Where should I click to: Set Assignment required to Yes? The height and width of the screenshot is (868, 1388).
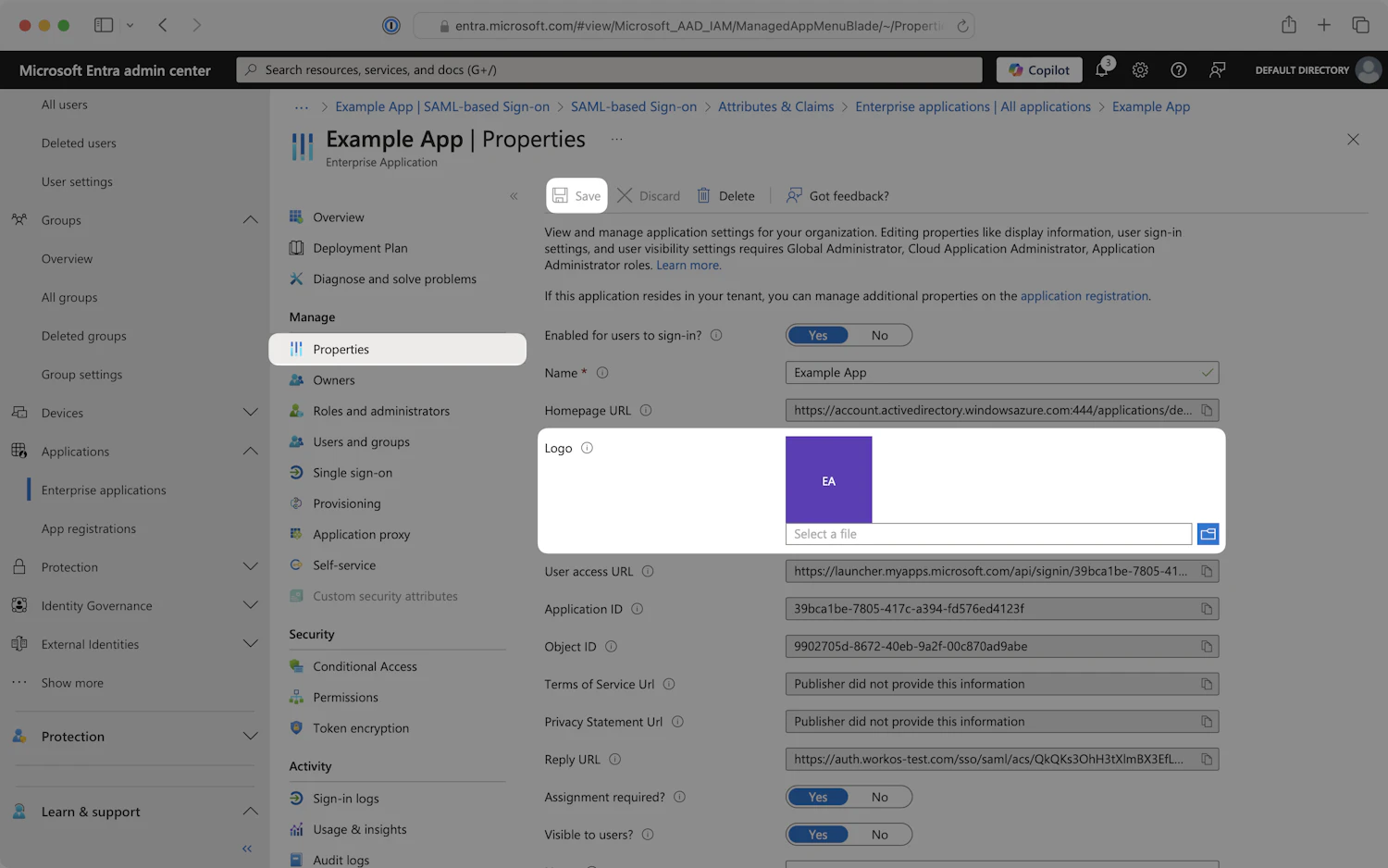point(818,797)
